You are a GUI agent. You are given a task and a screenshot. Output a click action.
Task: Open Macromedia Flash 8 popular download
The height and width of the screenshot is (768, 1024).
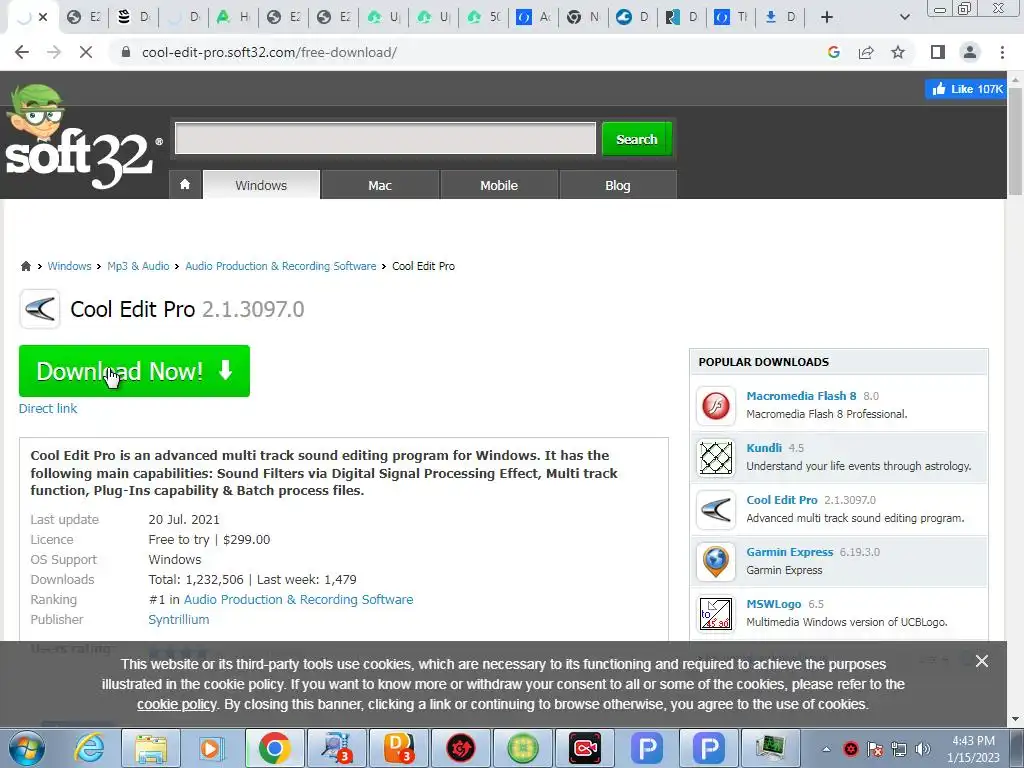801,396
